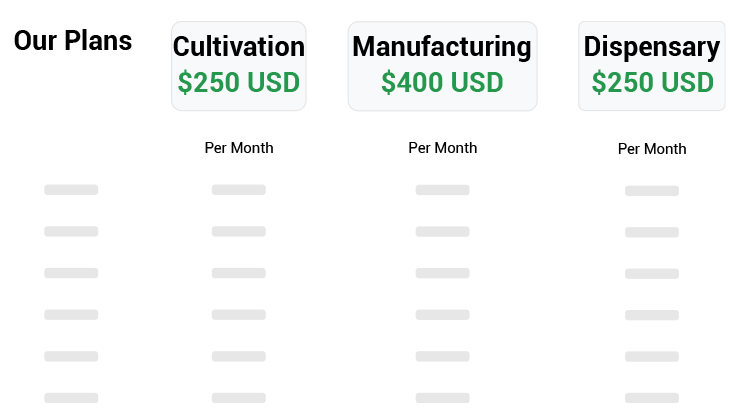Click the $400 USD Manufacturing price
This screenshot has height=415, width=739.
[442, 83]
